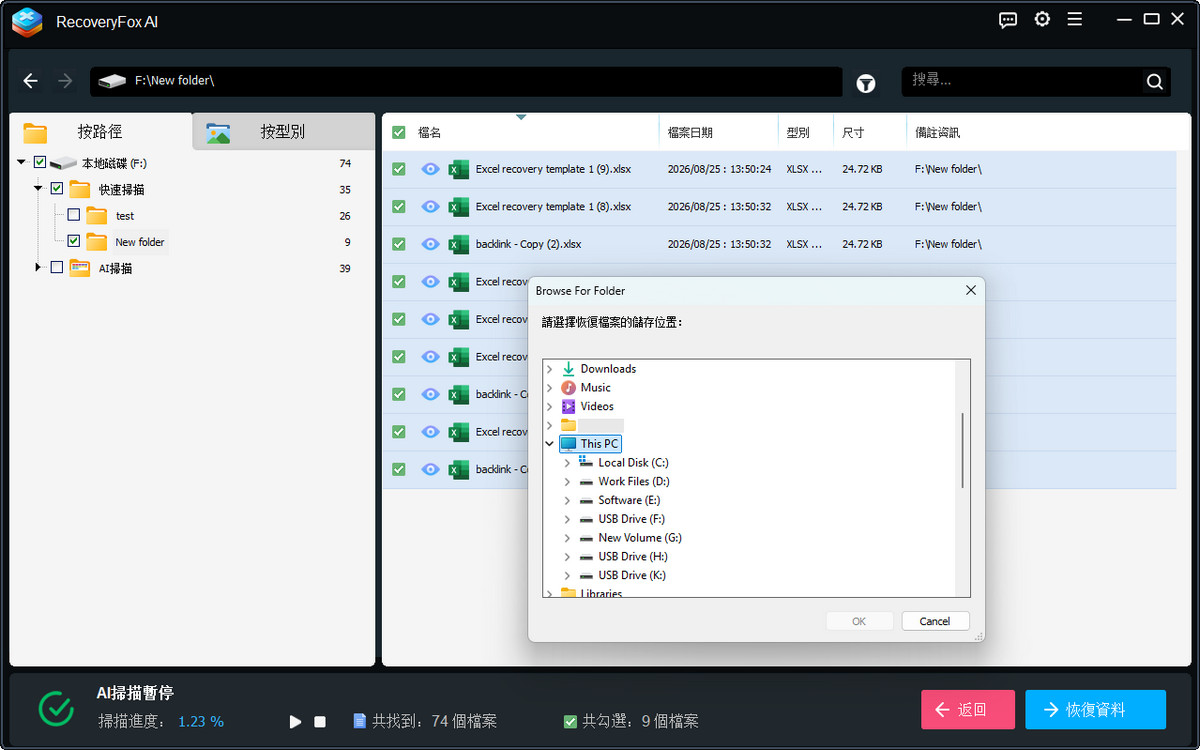Select USB Drive (H:) in folder tree

point(633,557)
